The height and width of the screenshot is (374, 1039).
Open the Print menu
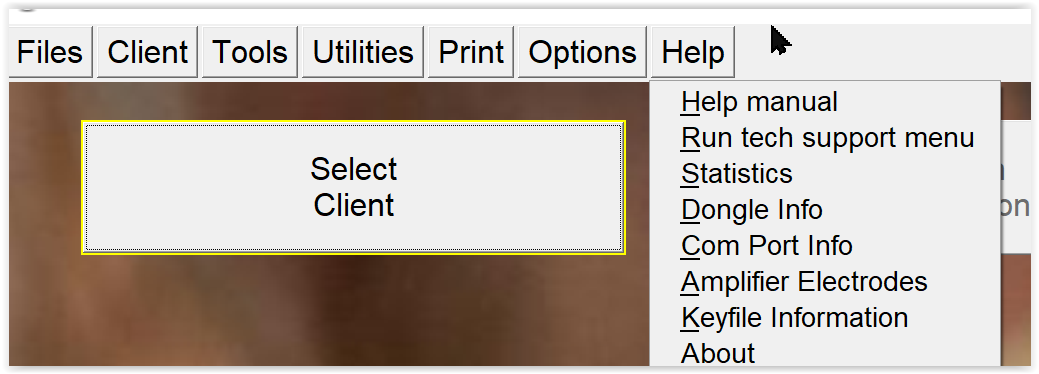tap(471, 52)
